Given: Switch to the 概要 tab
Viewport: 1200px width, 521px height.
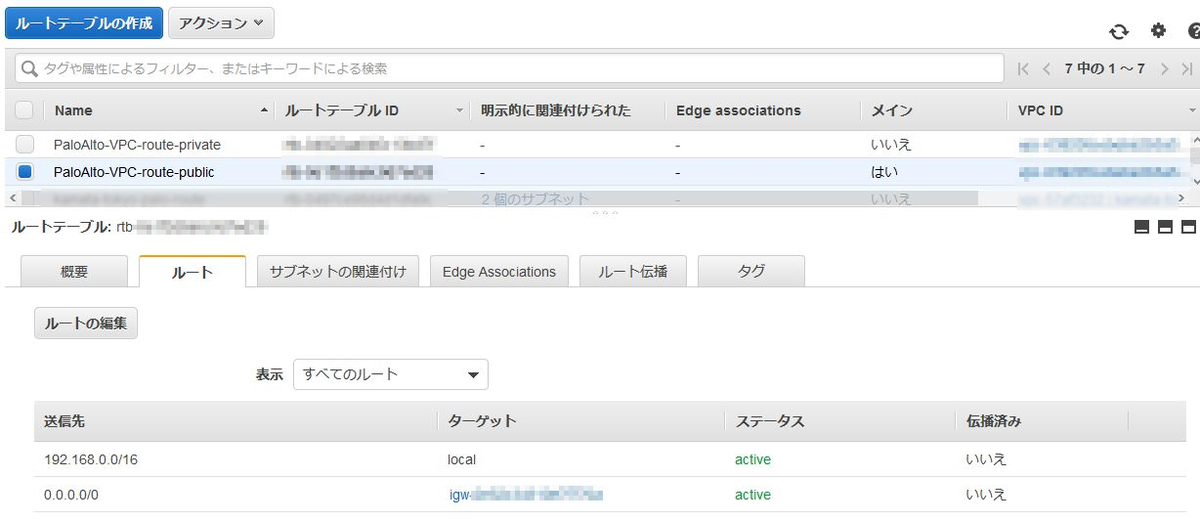Looking at the screenshot, I should pyautogui.click(x=74, y=271).
